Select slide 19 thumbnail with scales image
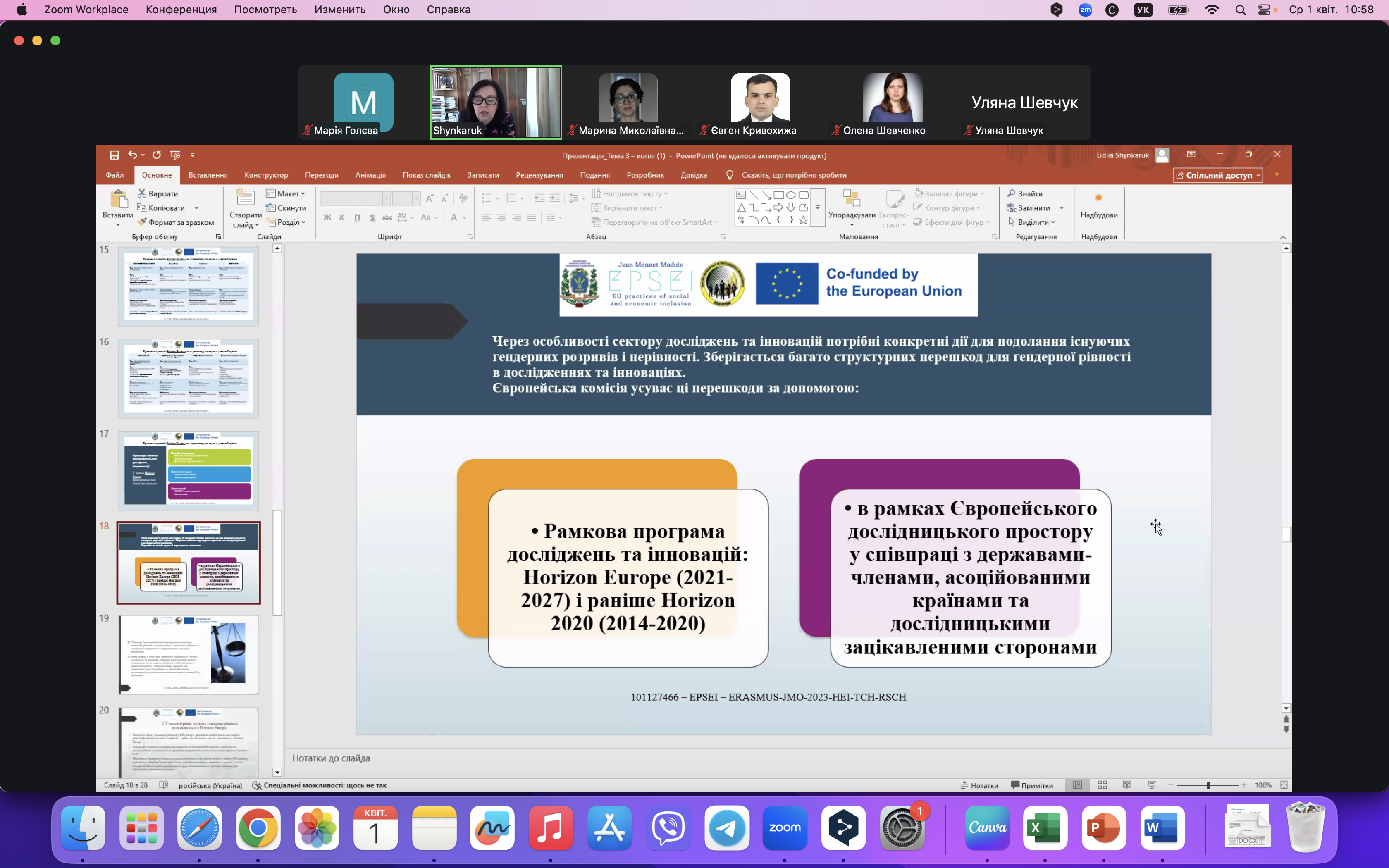The width and height of the screenshot is (1389, 868). coord(188,655)
